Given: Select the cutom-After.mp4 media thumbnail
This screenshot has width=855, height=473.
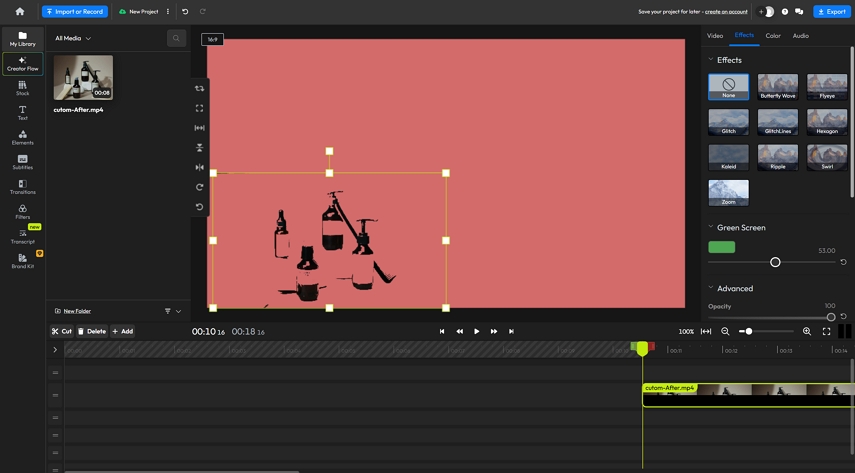Looking at the screenshot, I should click(x=83, y=77).
